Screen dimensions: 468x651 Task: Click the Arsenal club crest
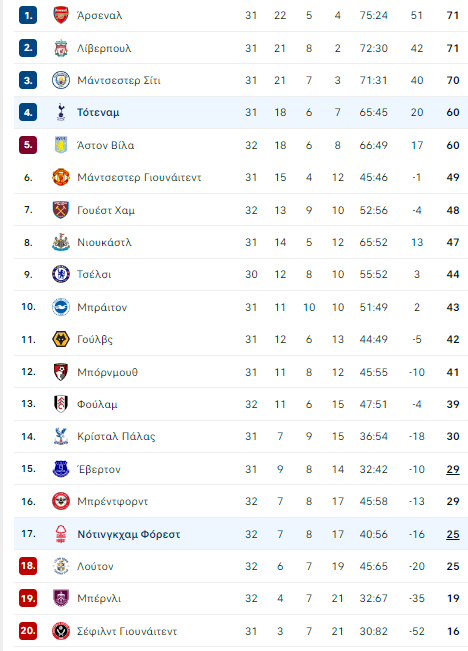61,15
